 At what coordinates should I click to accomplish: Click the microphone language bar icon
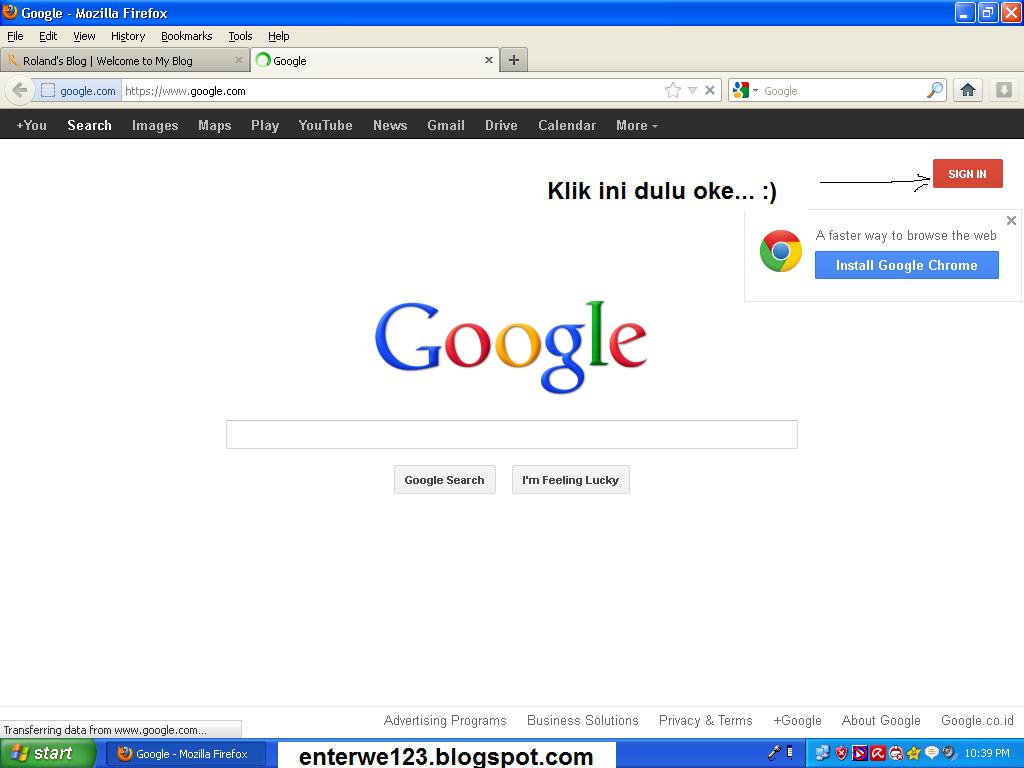775,753
